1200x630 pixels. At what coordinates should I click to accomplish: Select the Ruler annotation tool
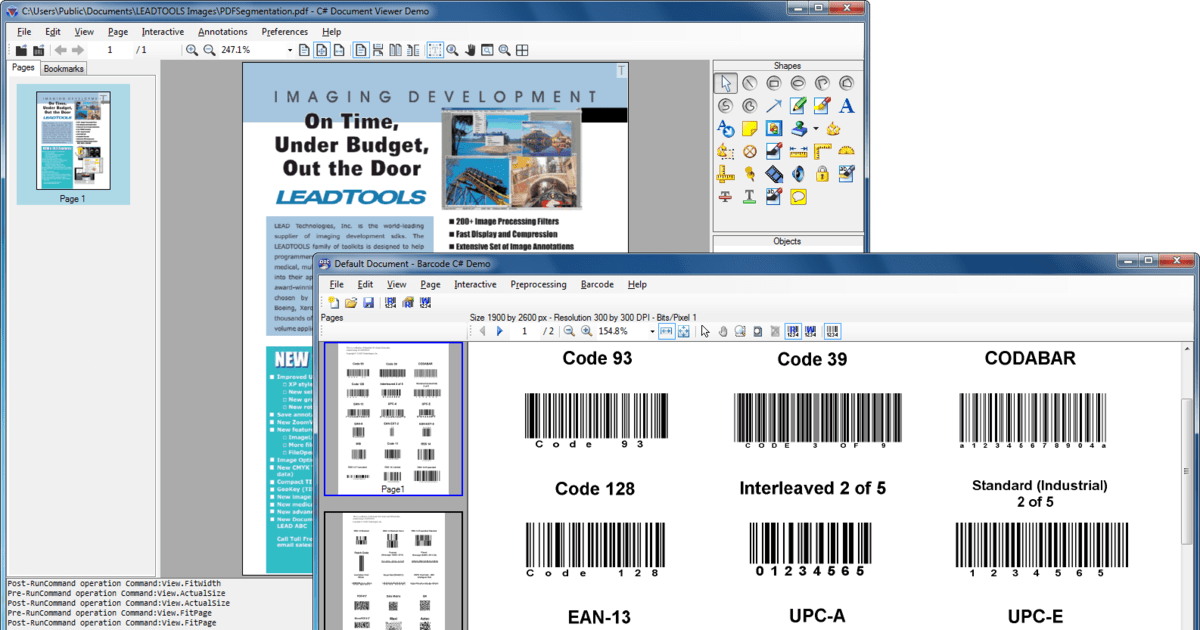point(798,151)
